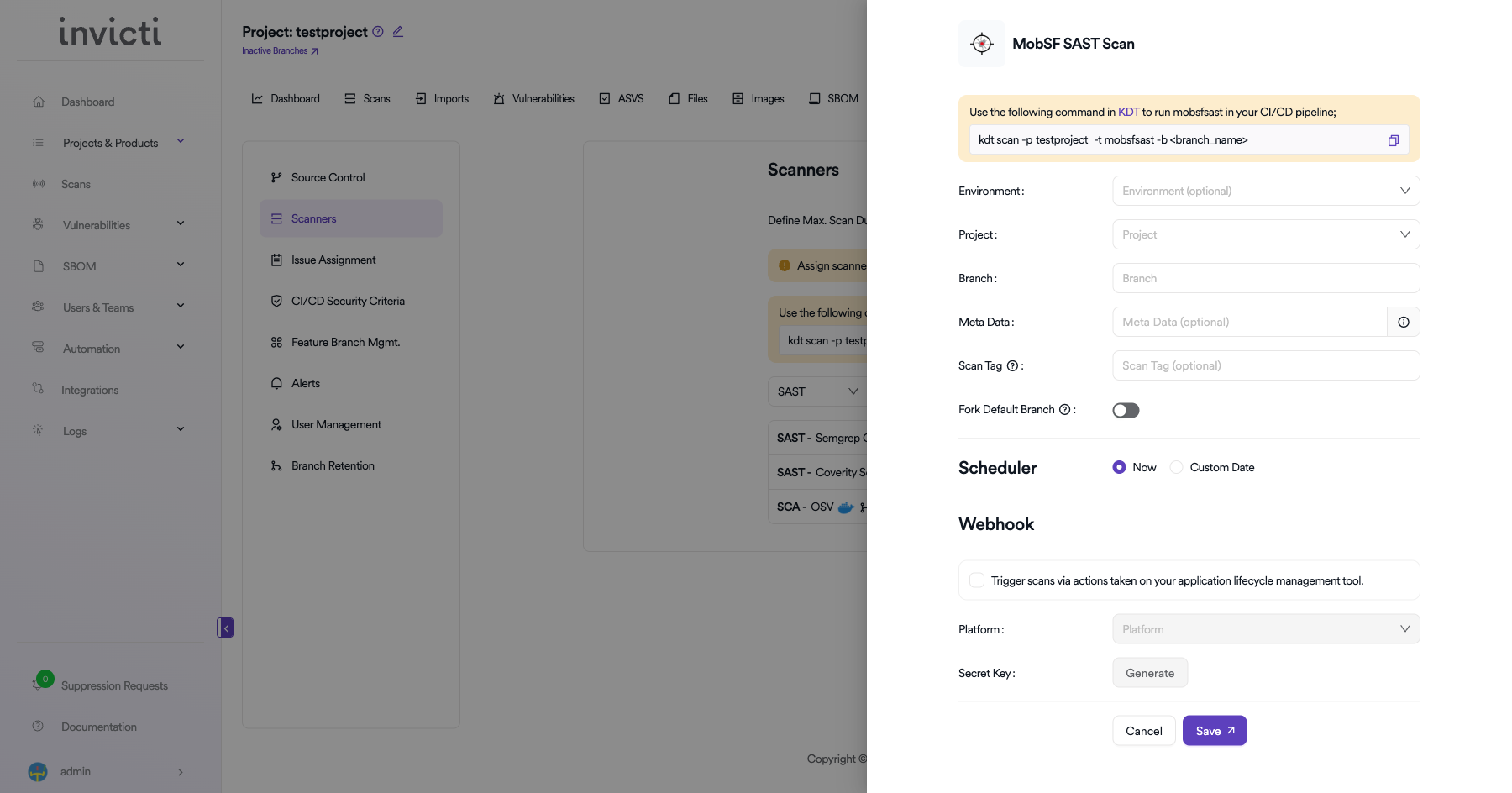
Task: Click the Fork Default Branch help icon
Action: pyautogui.click(x=1064, y=410)
